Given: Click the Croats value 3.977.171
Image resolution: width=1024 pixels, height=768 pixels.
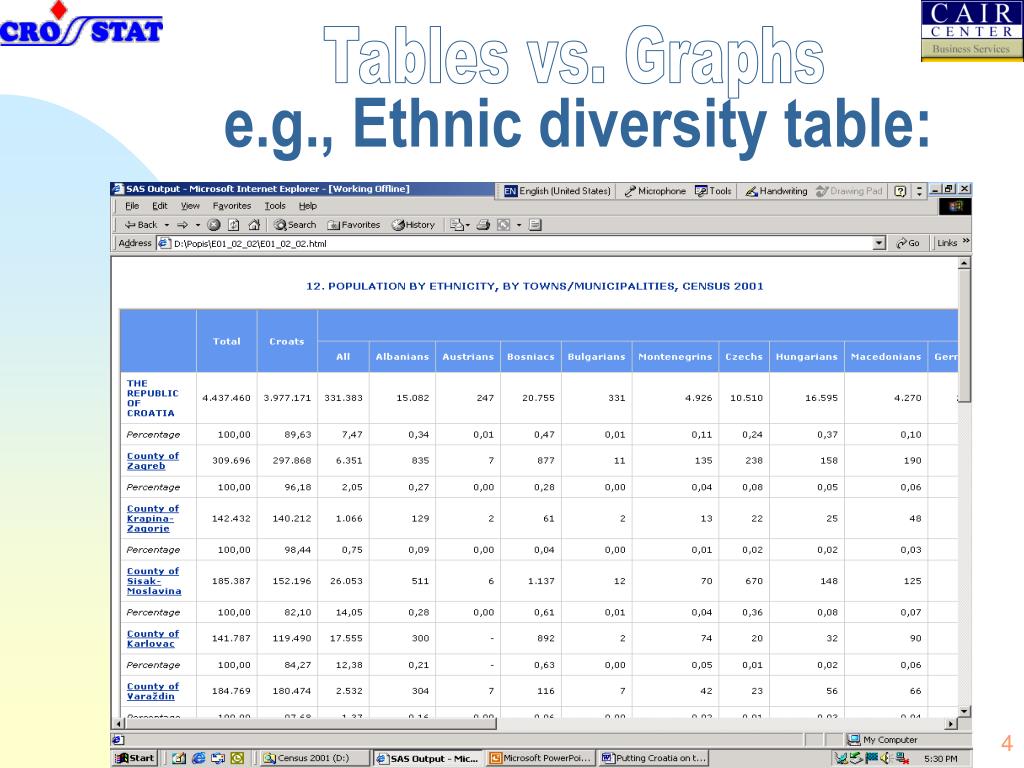Looking at the screenshot, I should (287, 398).
